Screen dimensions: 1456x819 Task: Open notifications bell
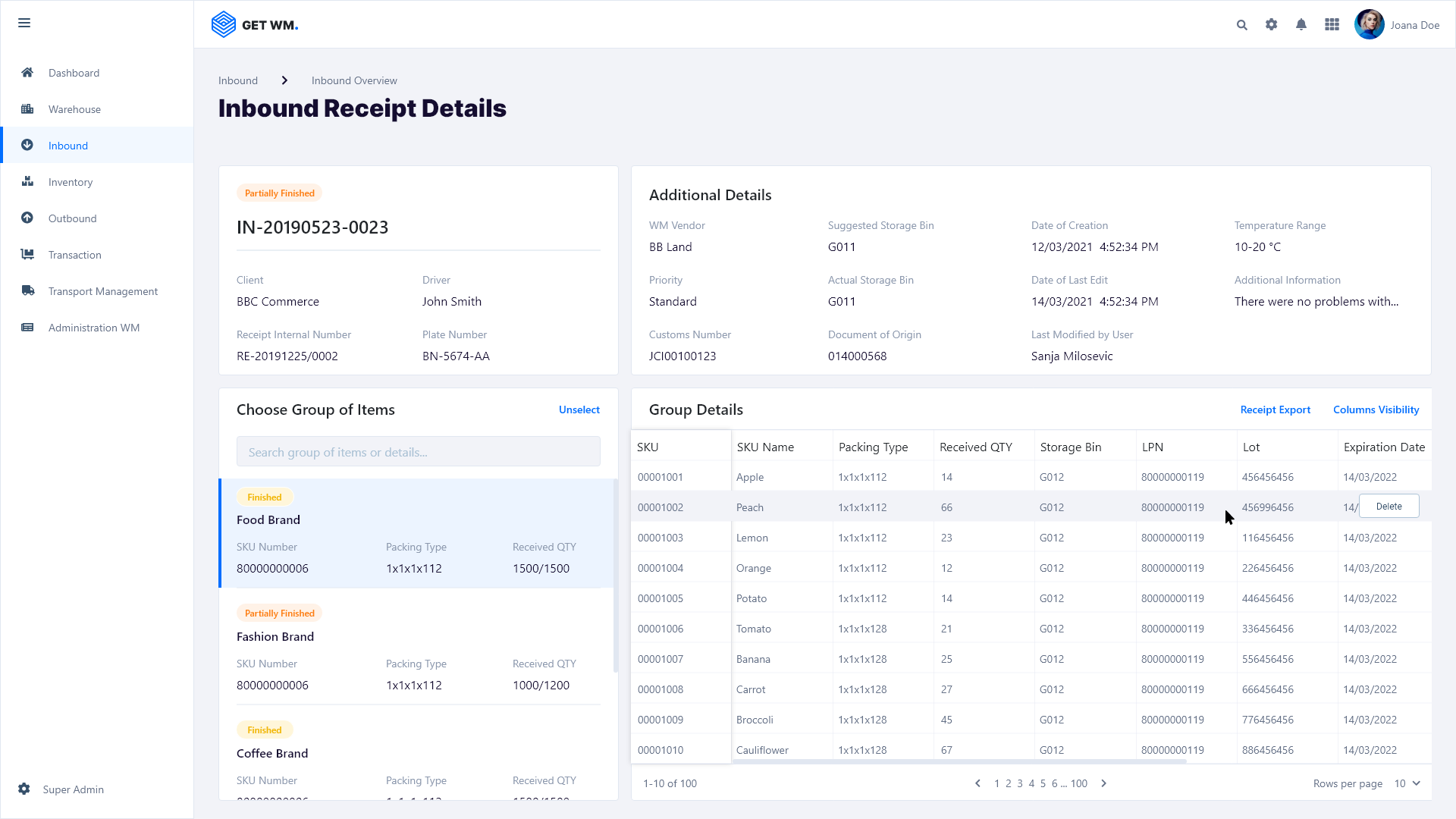(1301, 25)
